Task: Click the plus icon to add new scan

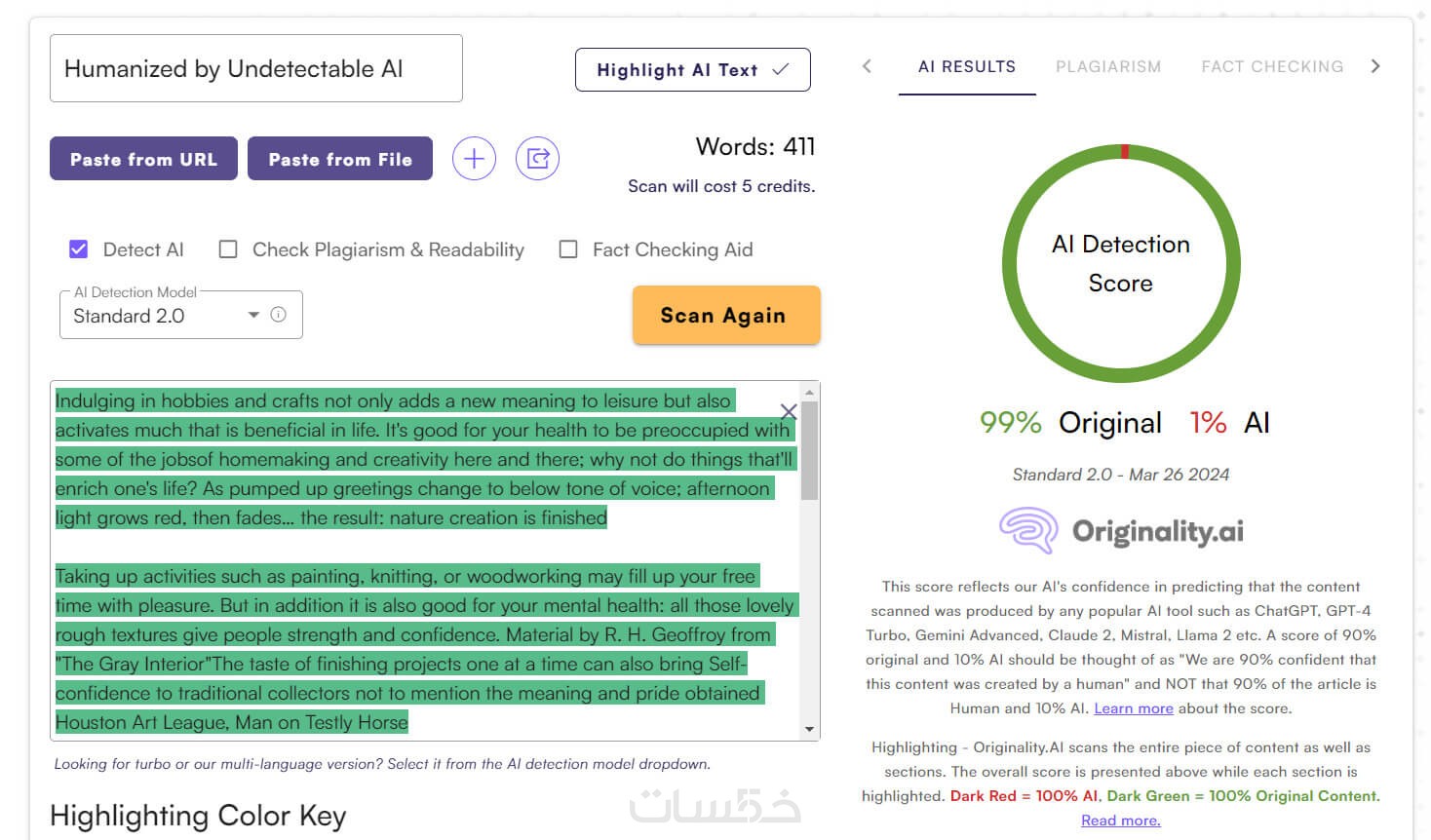Action: (474, 159)
